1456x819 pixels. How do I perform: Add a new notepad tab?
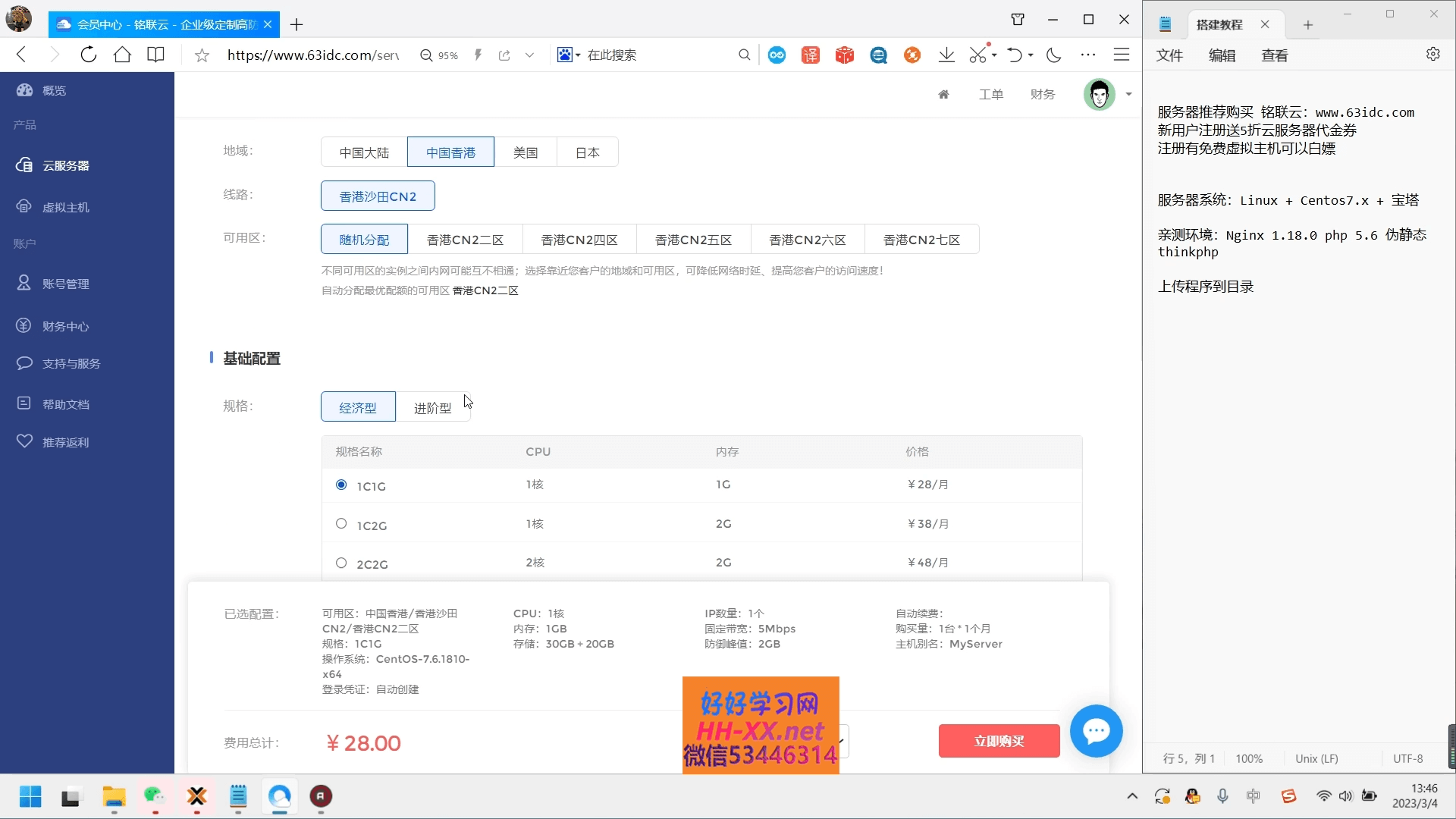pyautogui.click(x=1307, y=25)
